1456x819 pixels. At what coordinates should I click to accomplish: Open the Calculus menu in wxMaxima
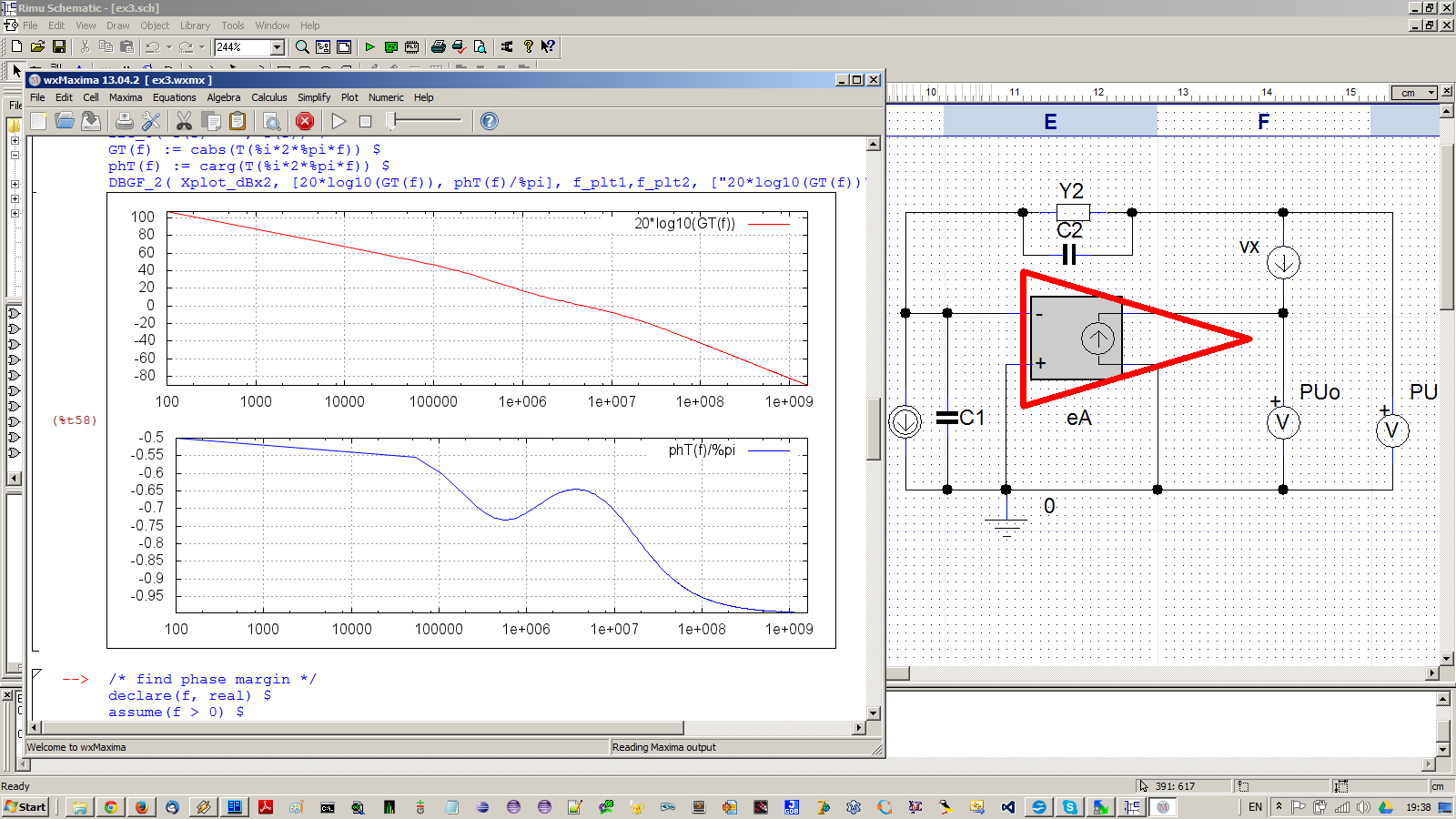click(268, 97)
